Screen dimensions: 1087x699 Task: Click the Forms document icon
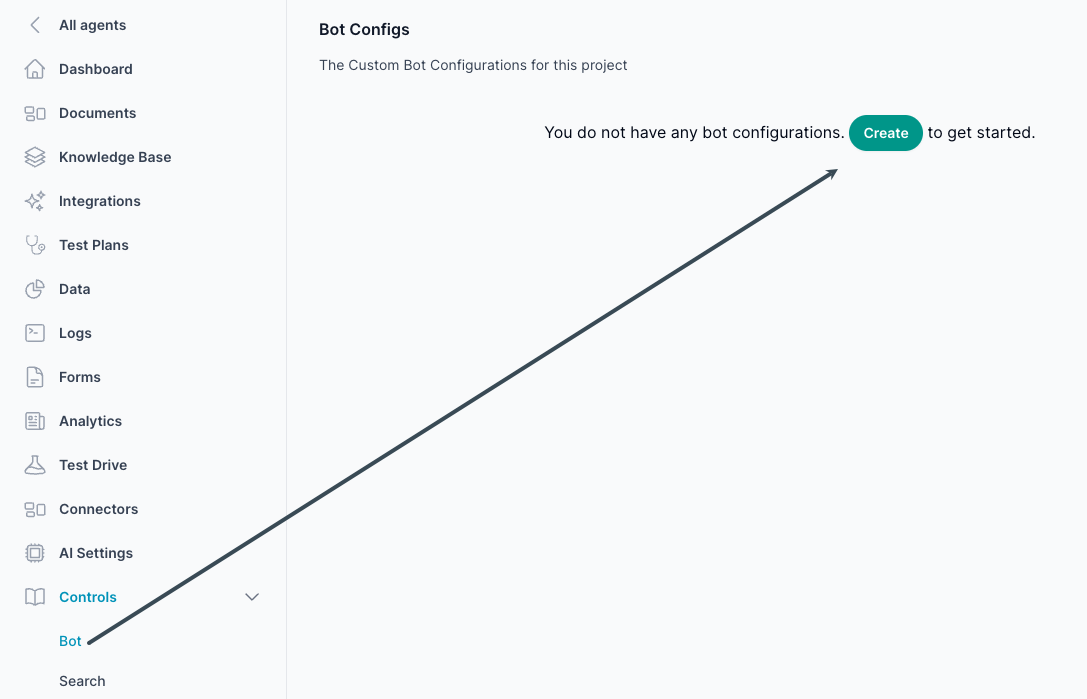pyautogui.click(x=35, y=377)
